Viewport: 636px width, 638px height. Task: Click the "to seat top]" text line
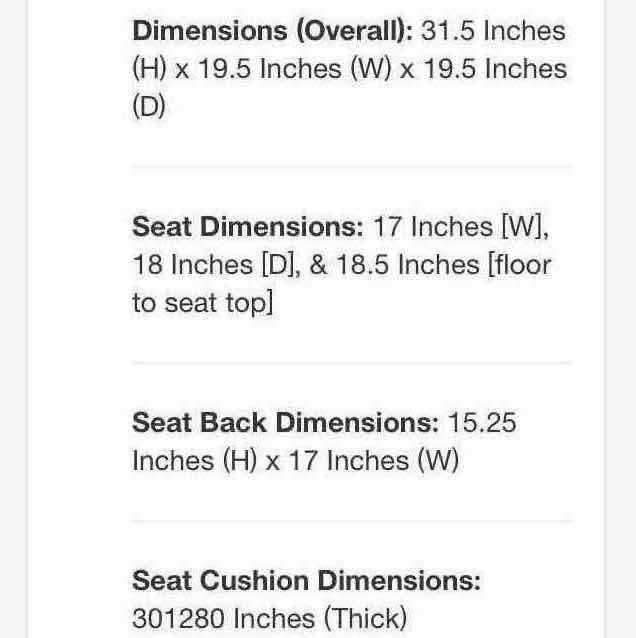tap(202, 303)
